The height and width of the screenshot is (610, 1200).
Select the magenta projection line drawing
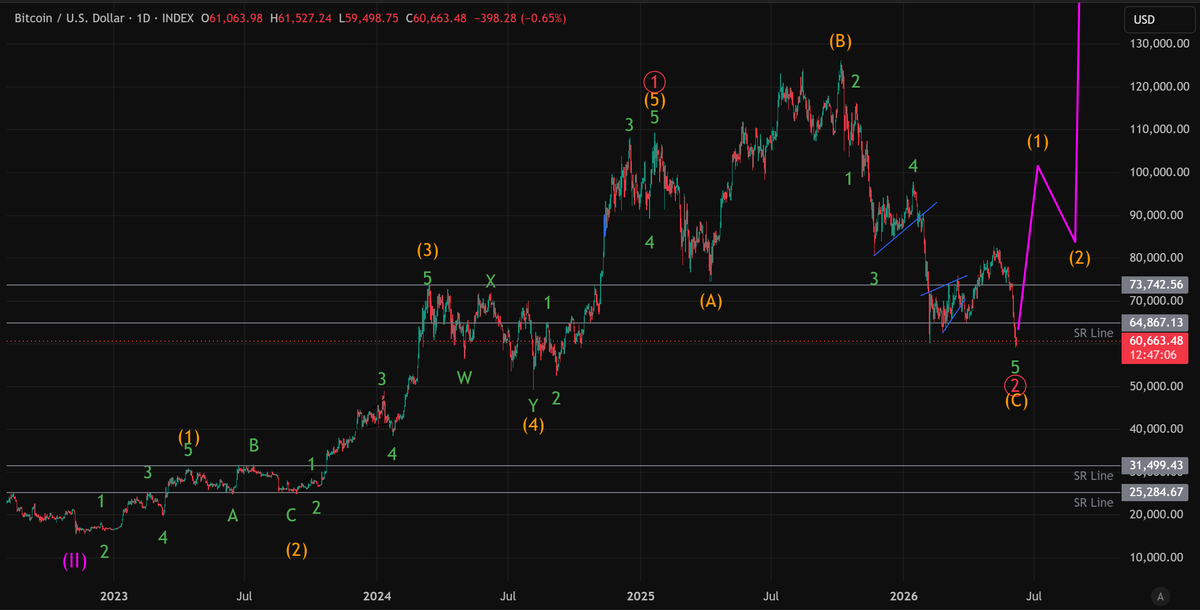[1057, 205]
